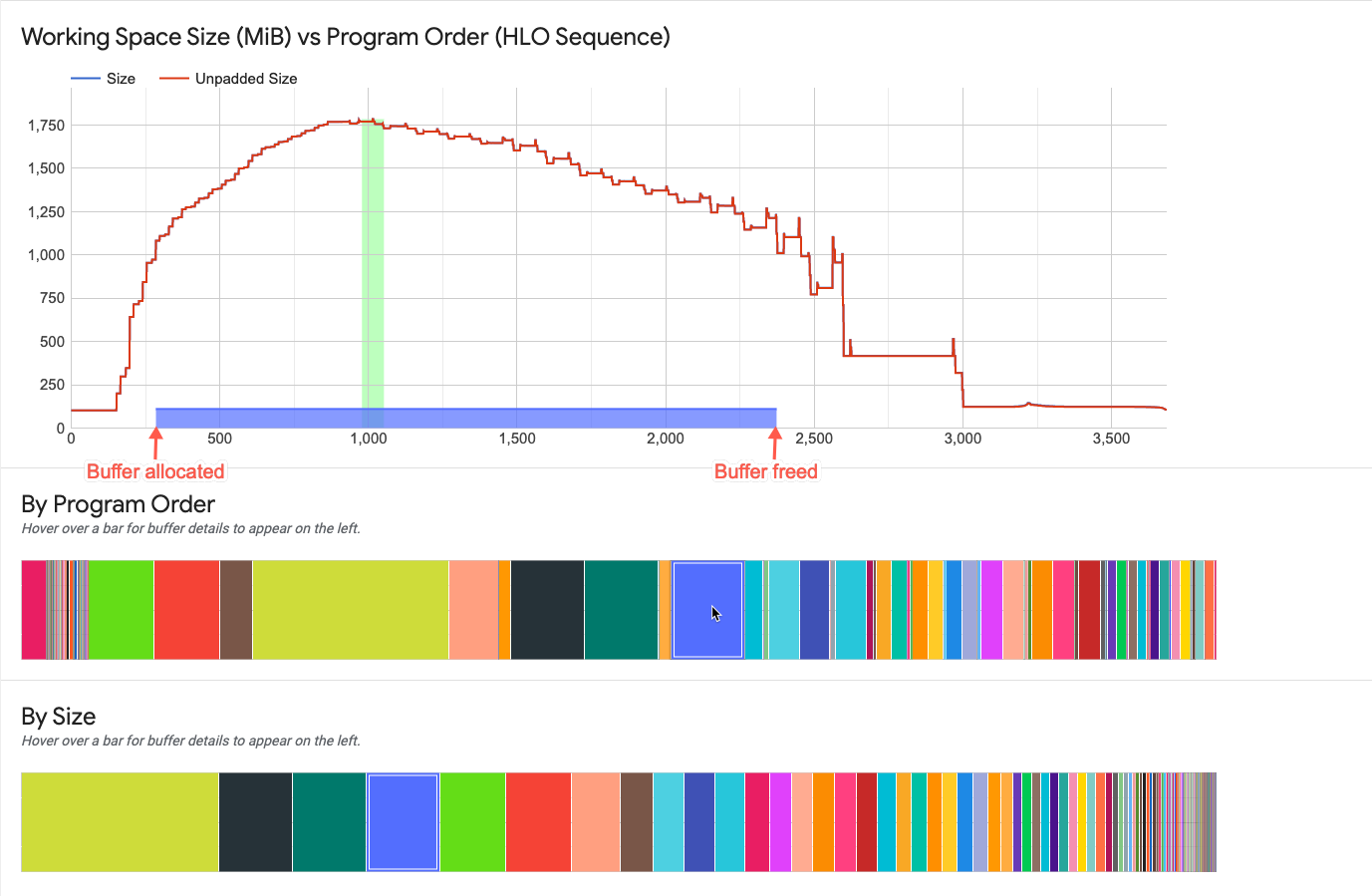Select the red bar in By Size
The image size is (1372, 896).
click(x=538, y=822)
